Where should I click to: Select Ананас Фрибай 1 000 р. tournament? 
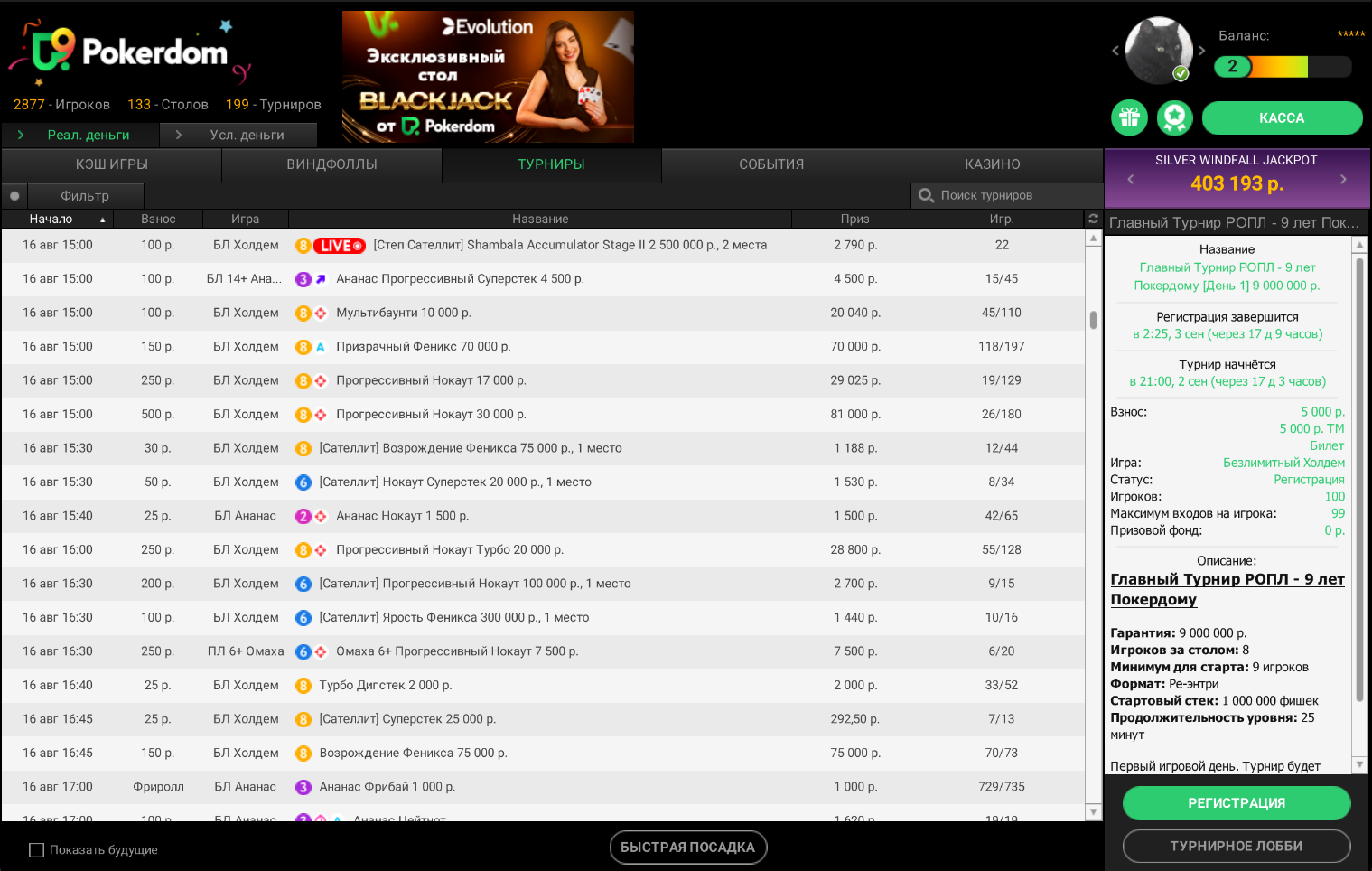pos(544,788)
